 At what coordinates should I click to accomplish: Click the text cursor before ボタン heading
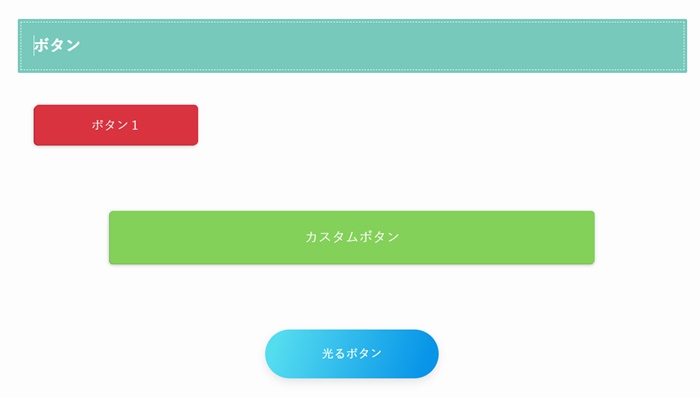[x=33, y=46]
